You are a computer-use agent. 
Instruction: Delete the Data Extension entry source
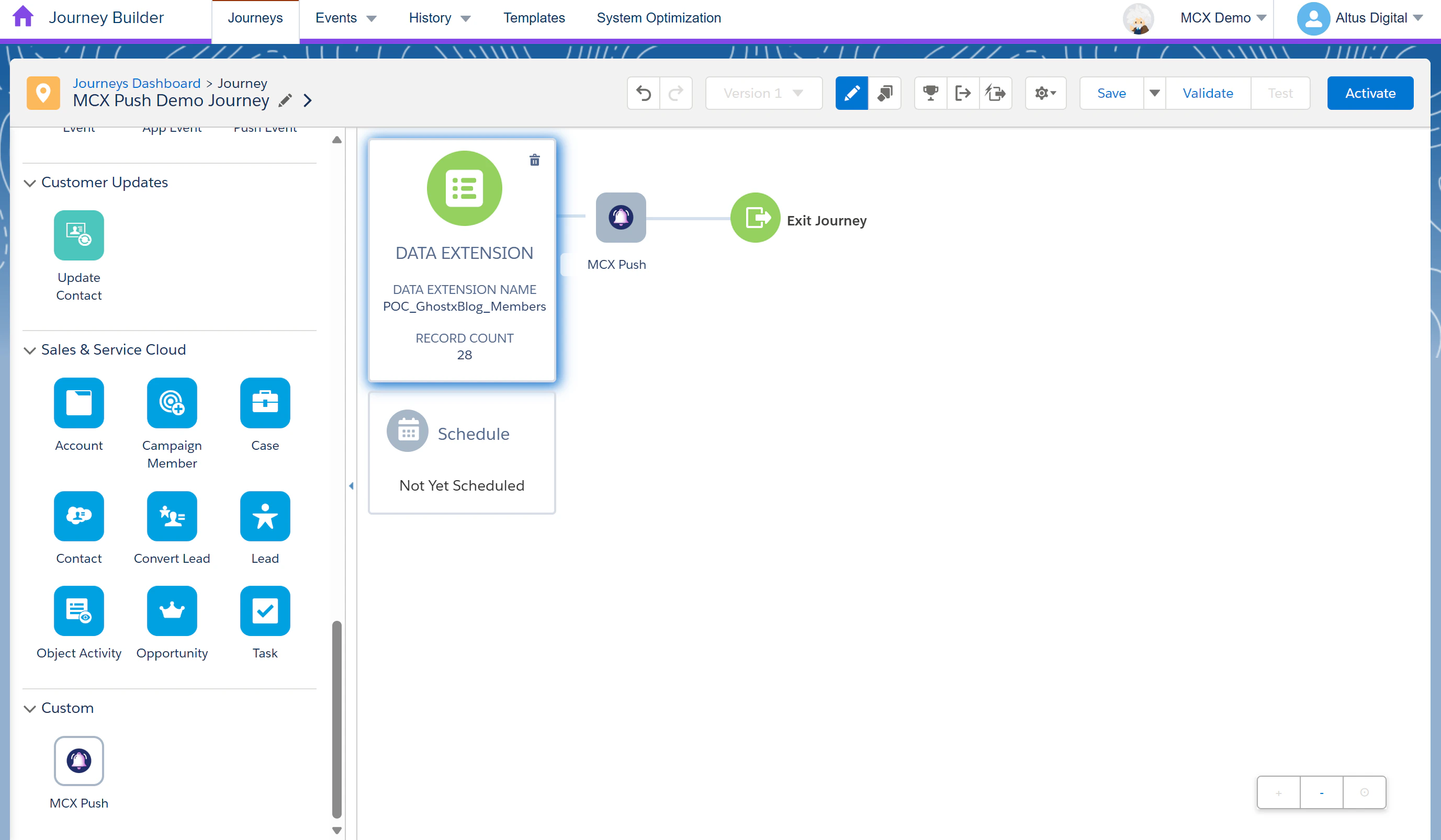coord(535,160)
